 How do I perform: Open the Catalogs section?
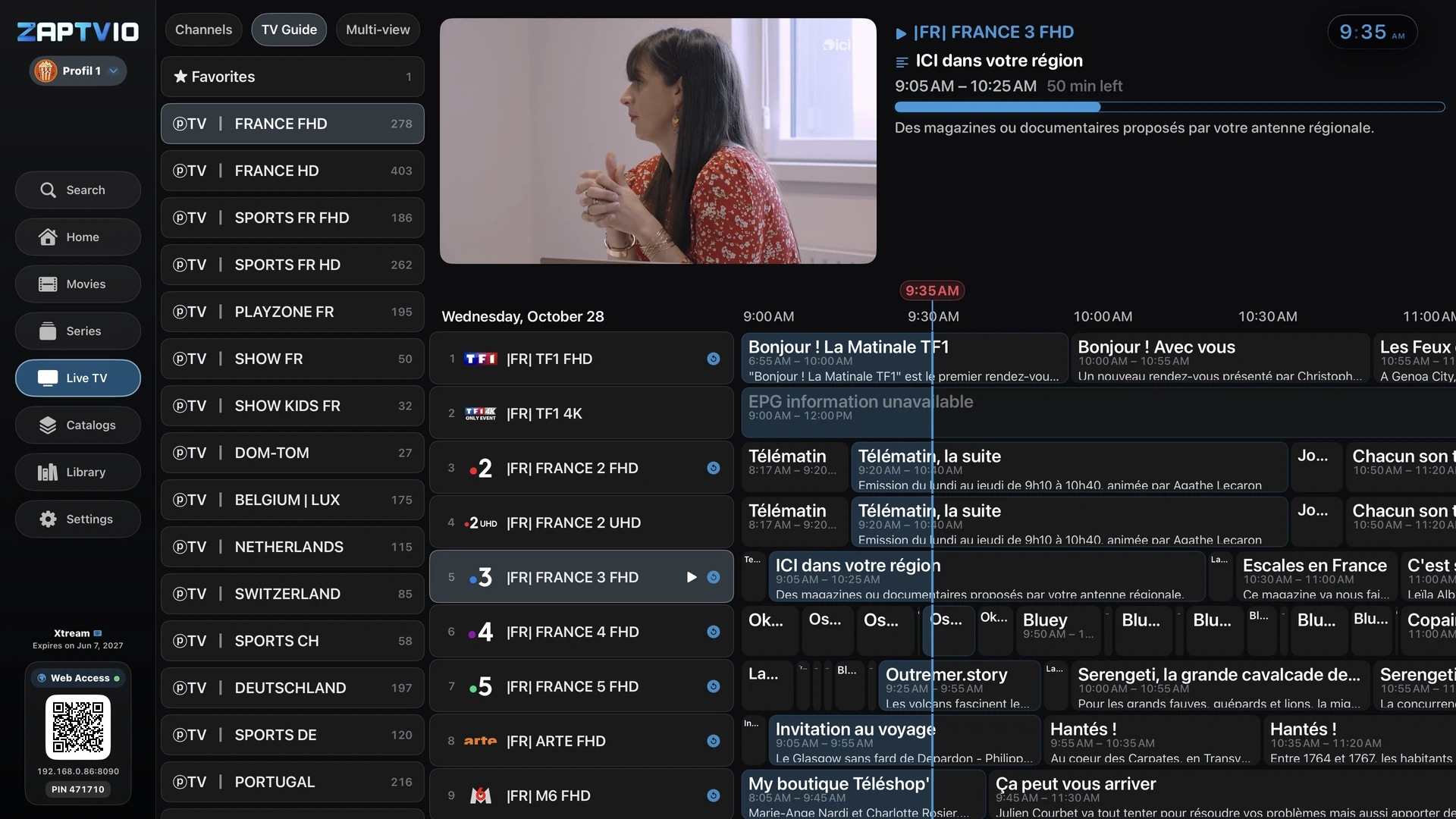pos(77,425)
